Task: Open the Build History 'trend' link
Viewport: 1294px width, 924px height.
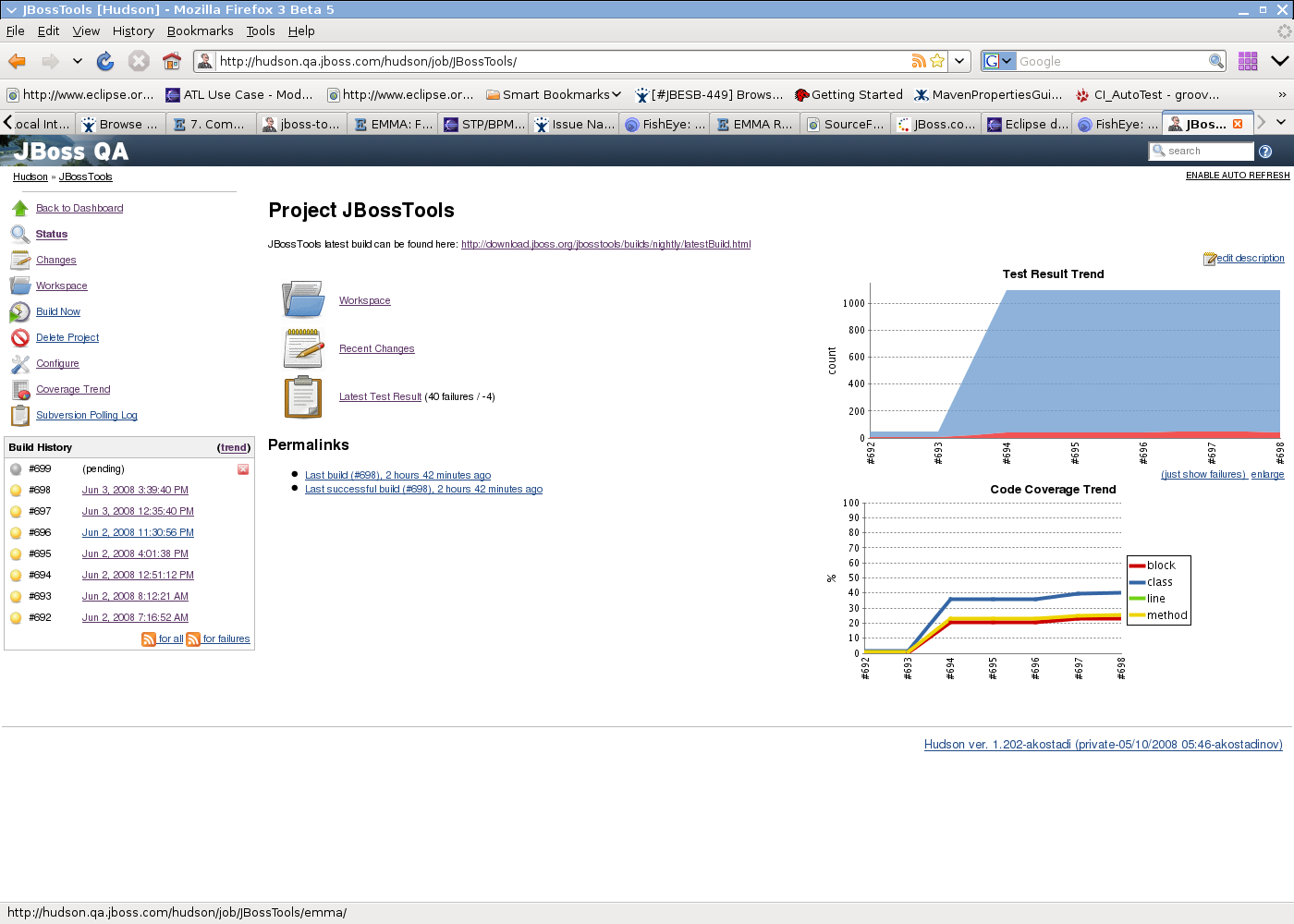Action: pos(234,448)
